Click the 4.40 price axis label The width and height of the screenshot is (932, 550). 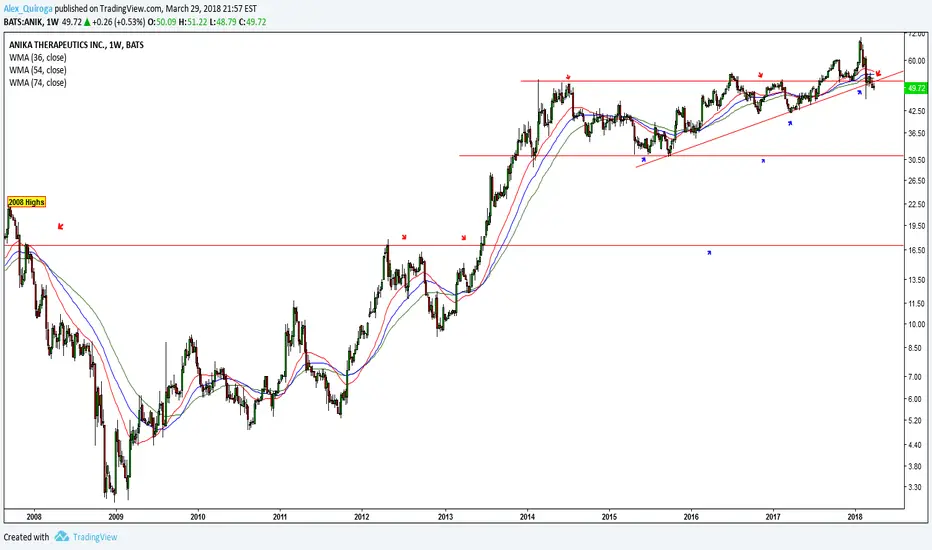(x=917, y=445)
